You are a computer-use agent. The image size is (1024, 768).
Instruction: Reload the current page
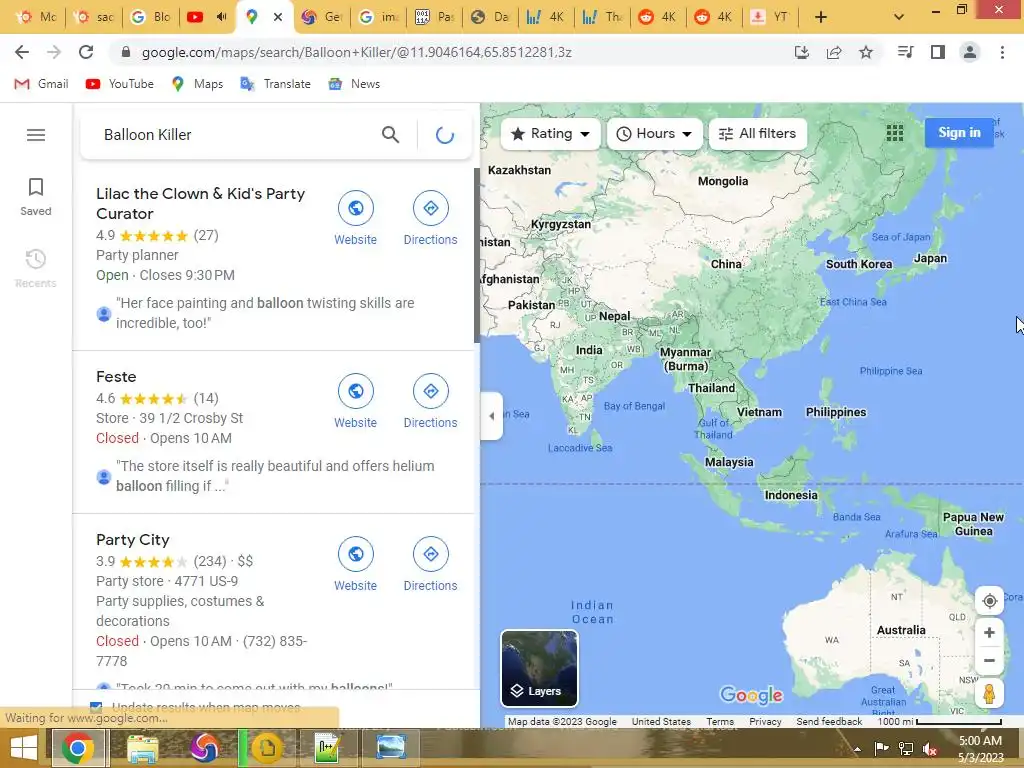(86, 52)
